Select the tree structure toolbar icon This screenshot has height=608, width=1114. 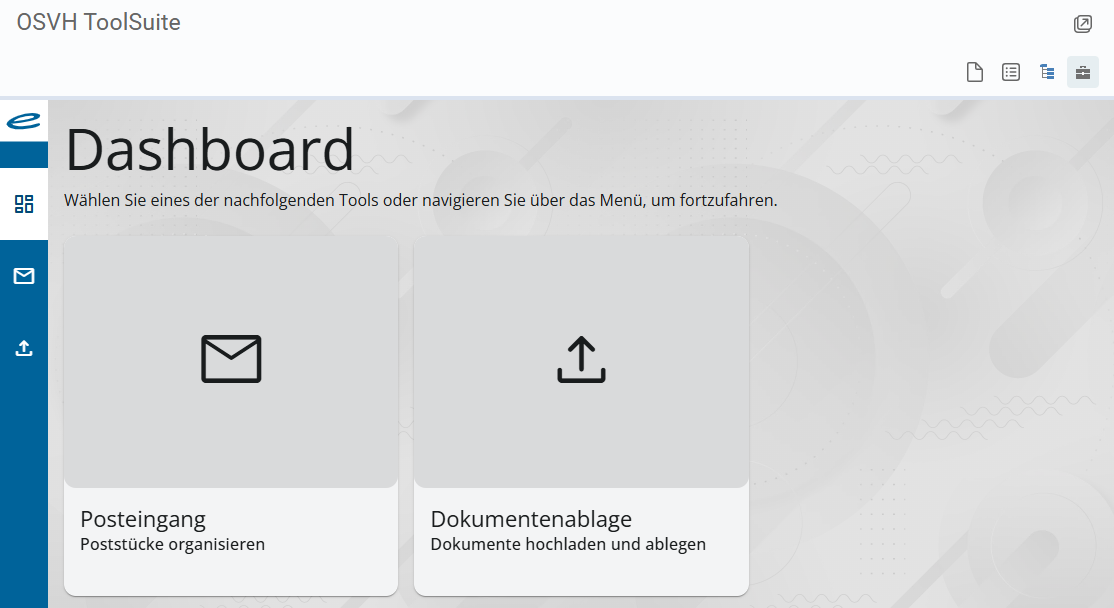click(x=1047, y=72)
